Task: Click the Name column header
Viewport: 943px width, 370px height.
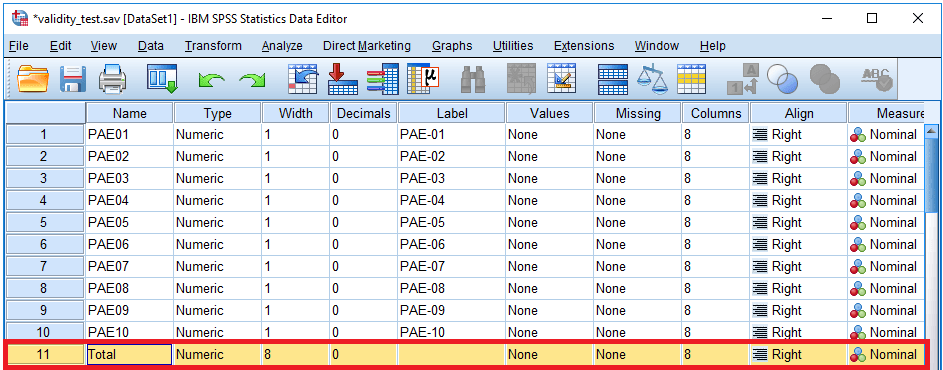Action: point(129,113)
